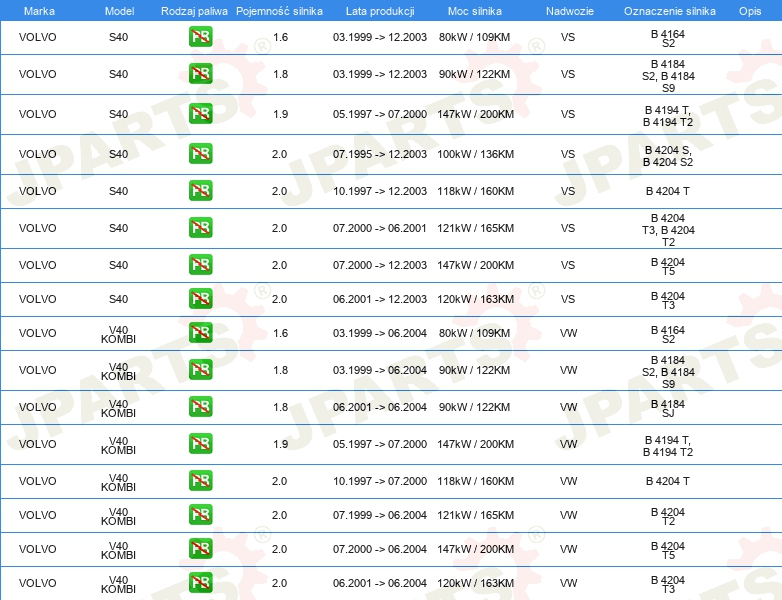Select the production years cell 10.1997 -> 07.2000
The height and width of the screenshot is (600, 782).
pyautogui.click(x=380, y=481)
